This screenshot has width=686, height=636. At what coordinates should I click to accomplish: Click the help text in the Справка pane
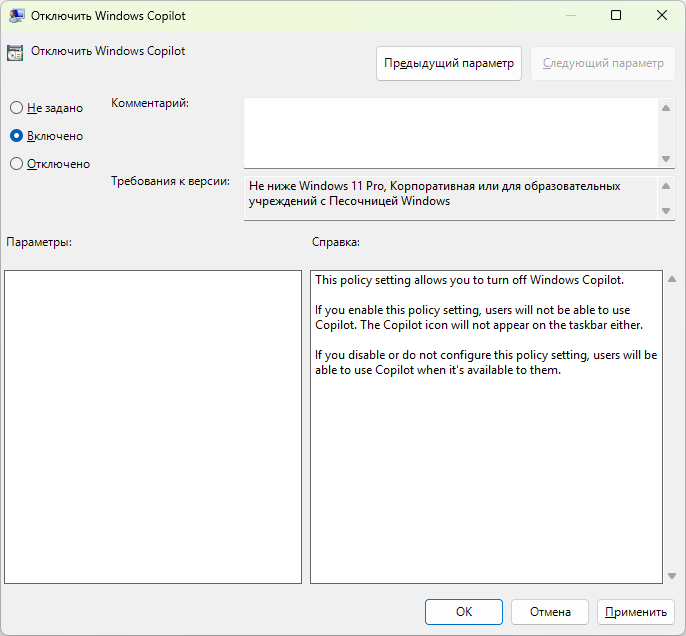(485, 326)
